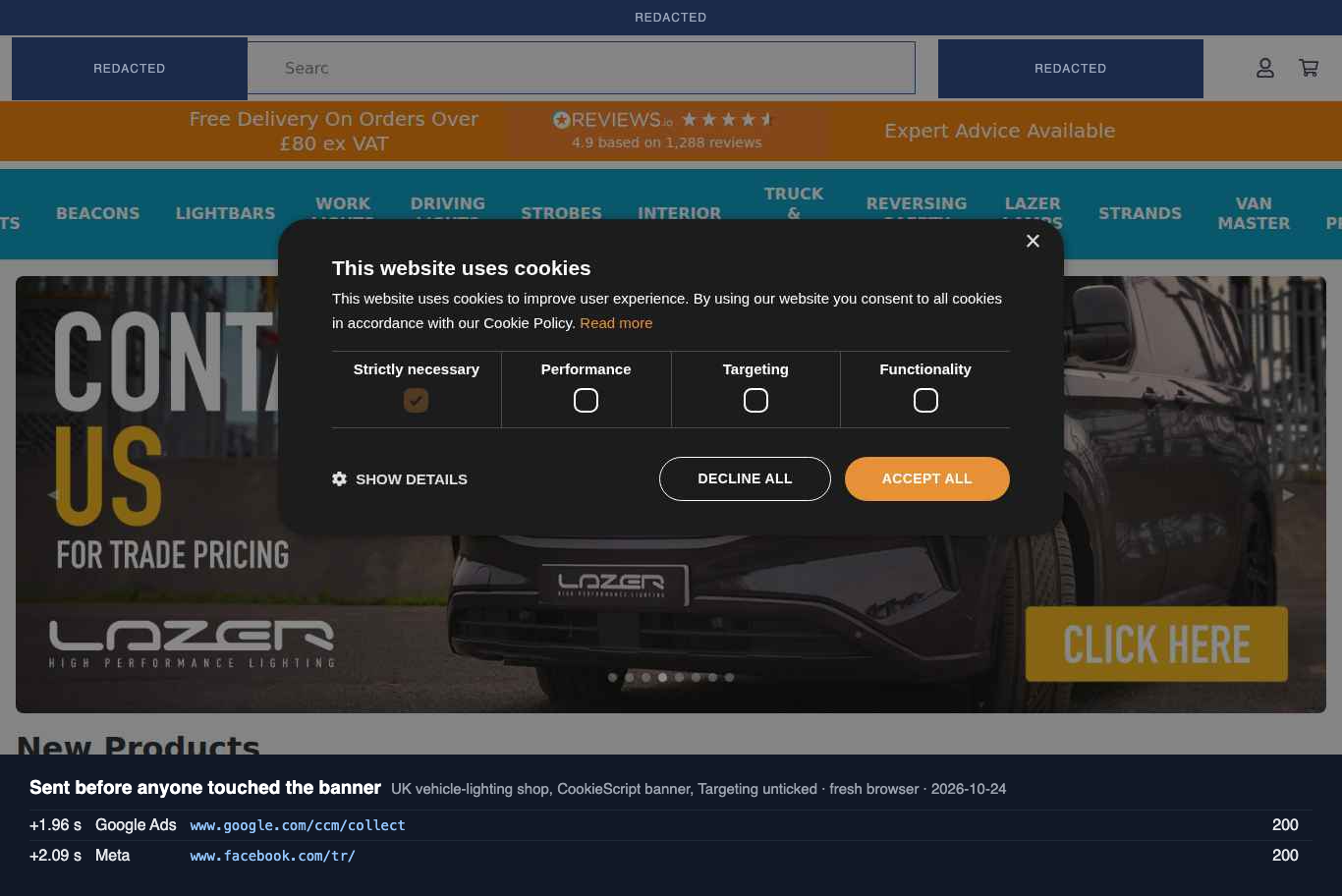
Task: Click the highlighted carousel pagination dot
Action: point(663,677)
